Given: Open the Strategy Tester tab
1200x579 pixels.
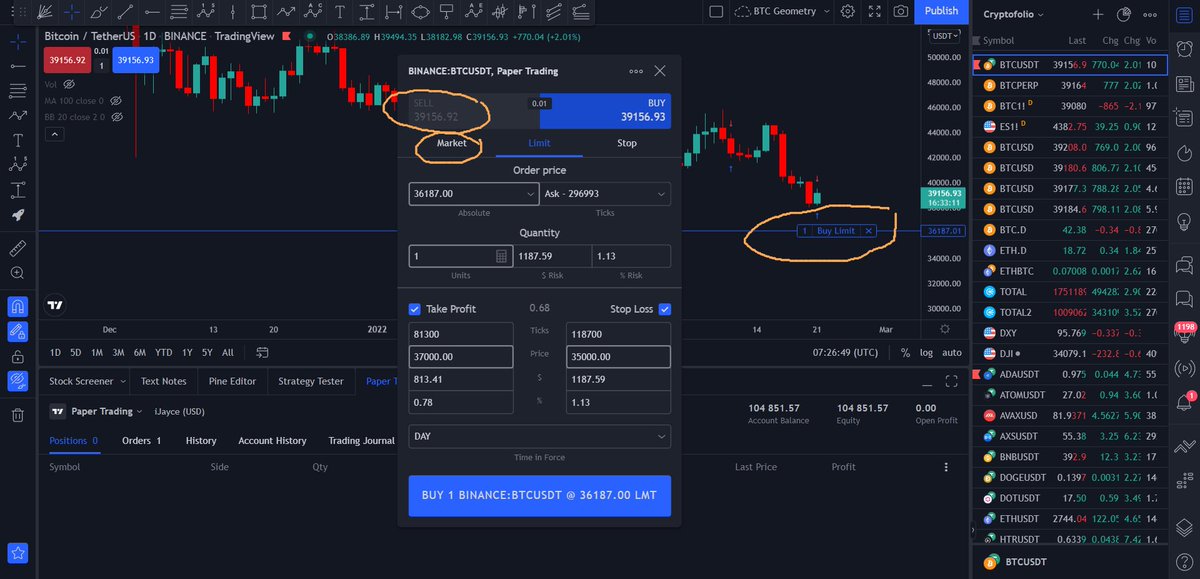Looking at the screenshot, I should (x=310, y=381).
